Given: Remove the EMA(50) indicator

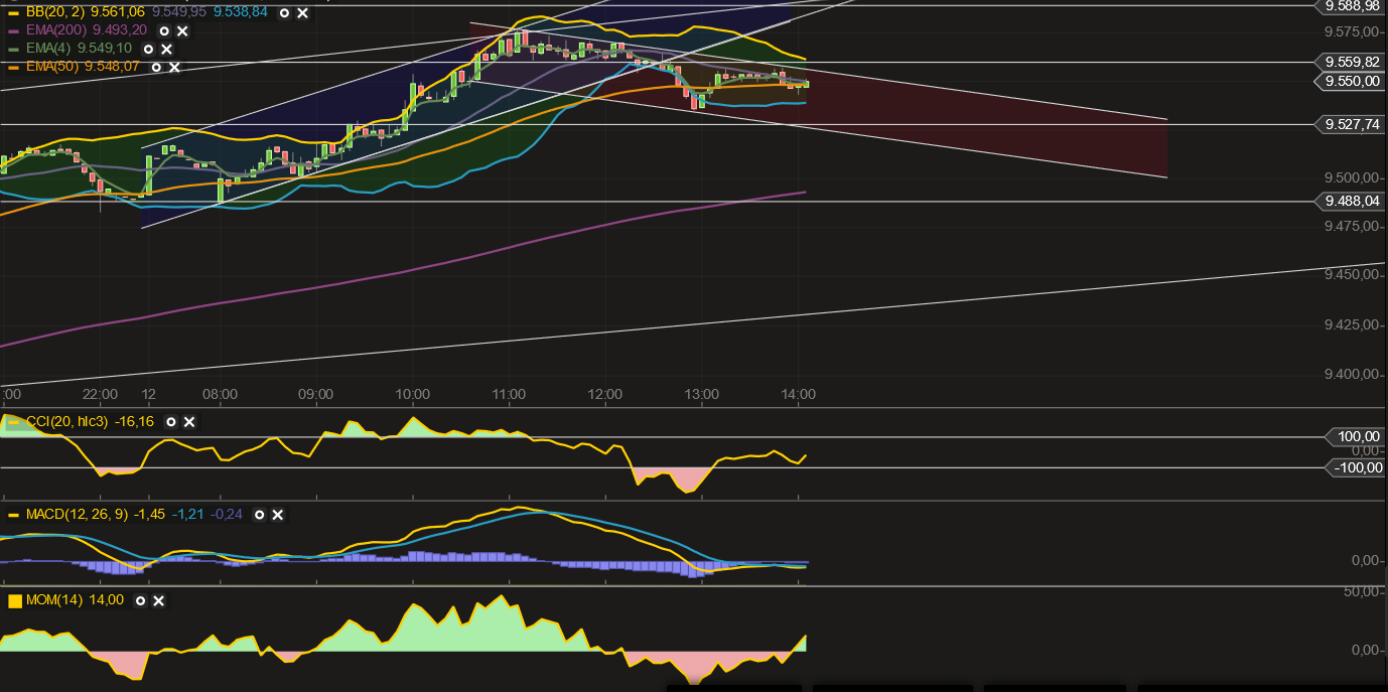Looking at the screenshot, I should point(175,67).
